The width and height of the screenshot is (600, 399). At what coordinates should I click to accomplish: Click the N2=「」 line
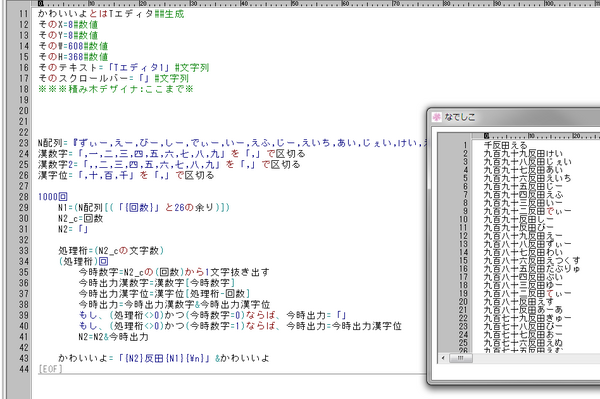tap(73, 229)
